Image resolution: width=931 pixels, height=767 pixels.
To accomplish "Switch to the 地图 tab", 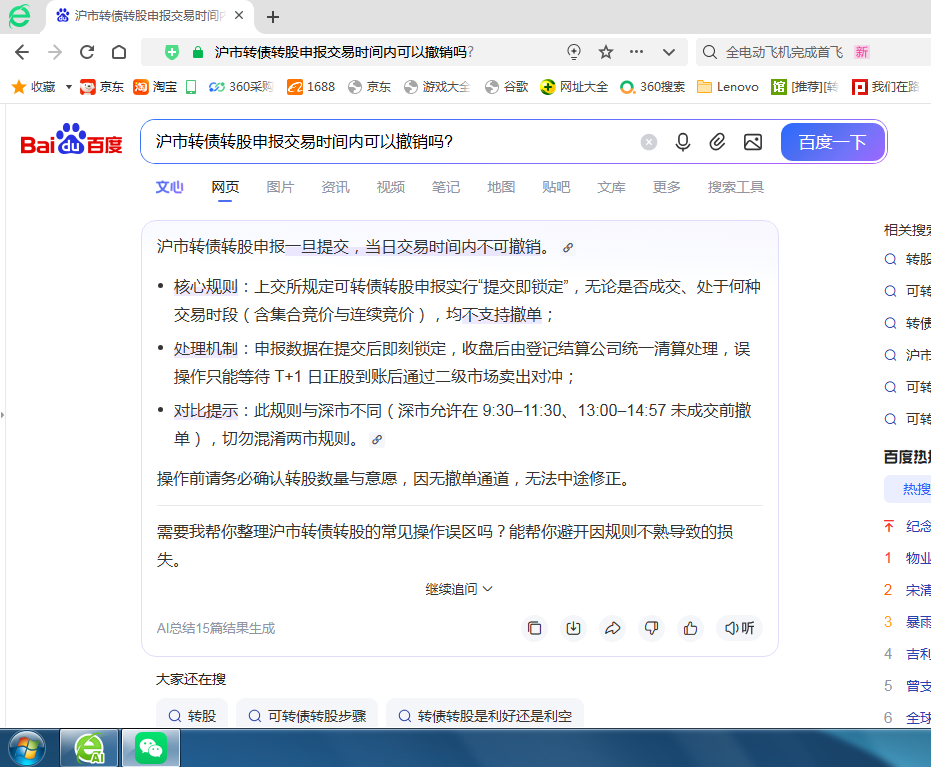I will [501, 187].
